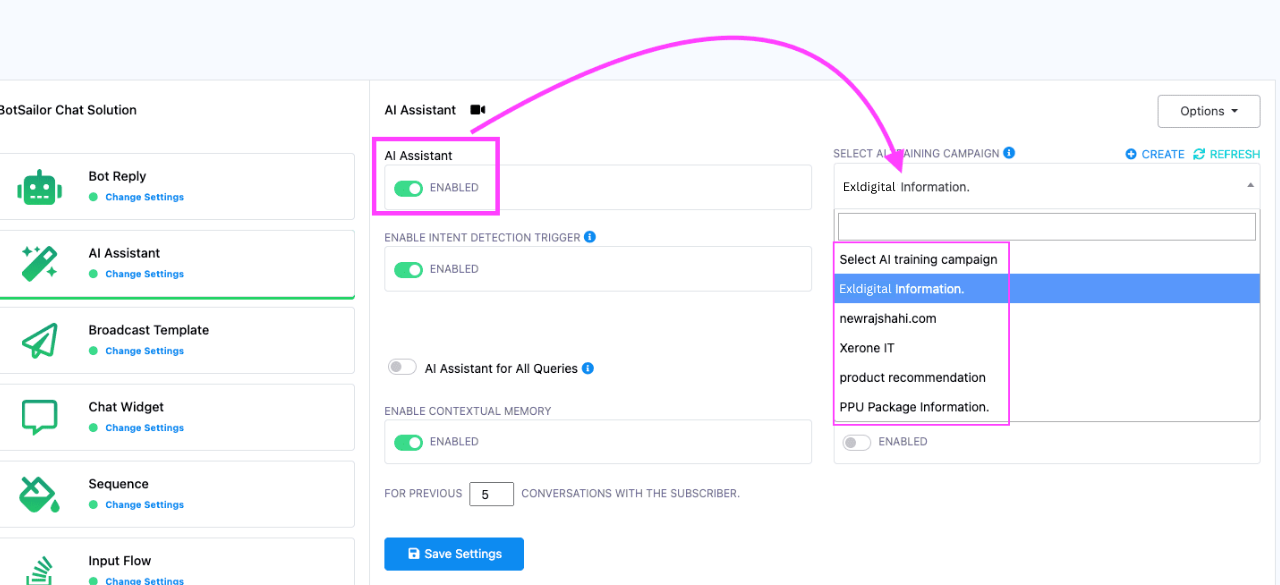
Task: Click the CREATE link
Action: click(x=1155, y=154)
